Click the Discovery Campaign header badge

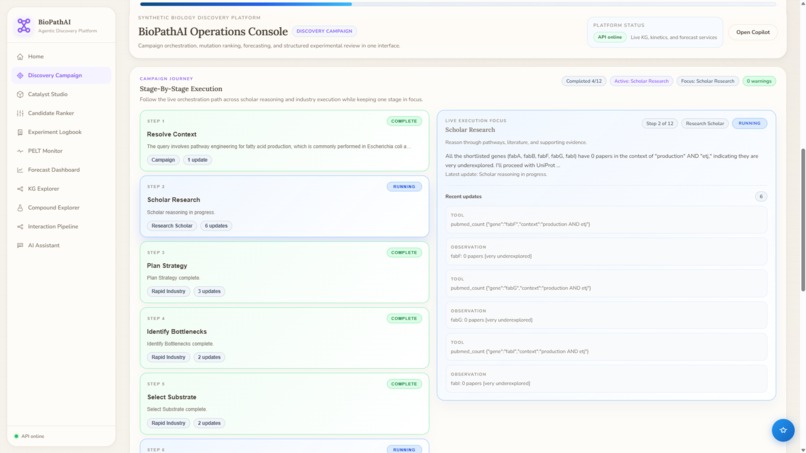(x=324, y=31)
